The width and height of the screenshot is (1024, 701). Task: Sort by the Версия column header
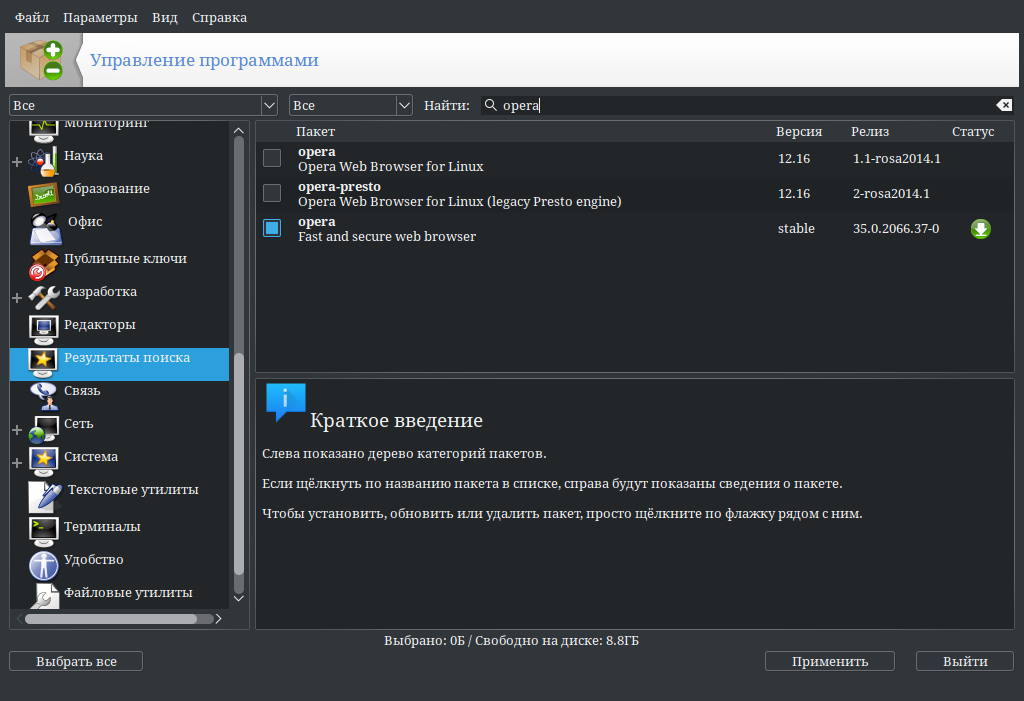[799, 131]
